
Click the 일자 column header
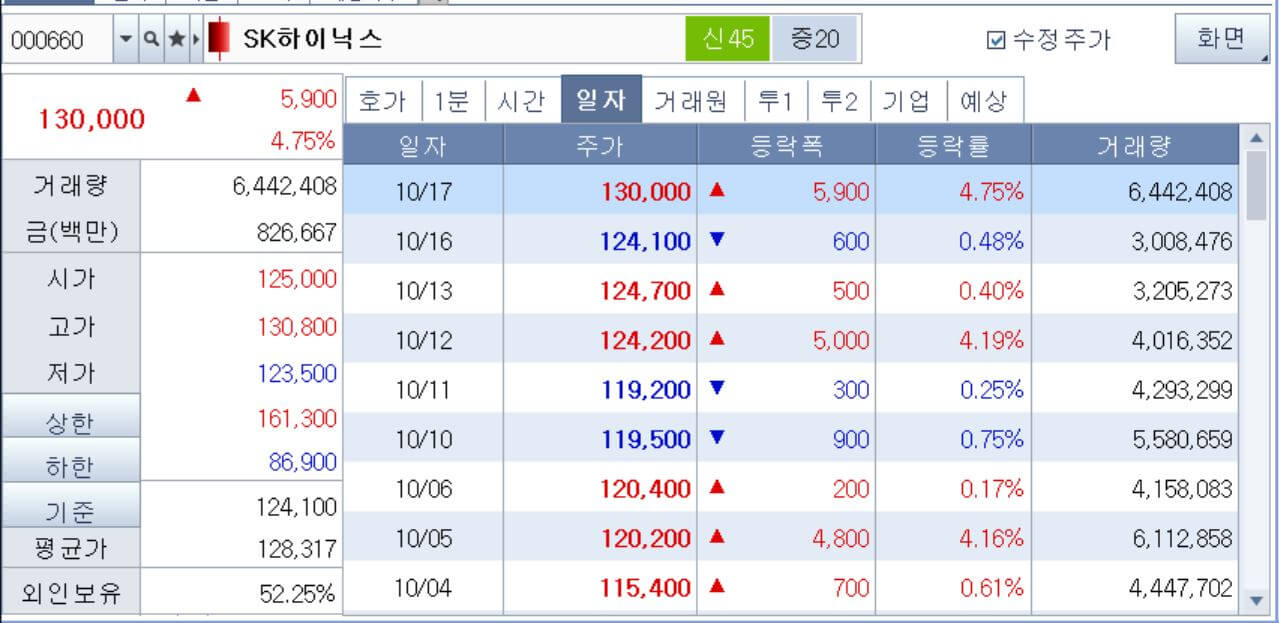tap(423, 146)
